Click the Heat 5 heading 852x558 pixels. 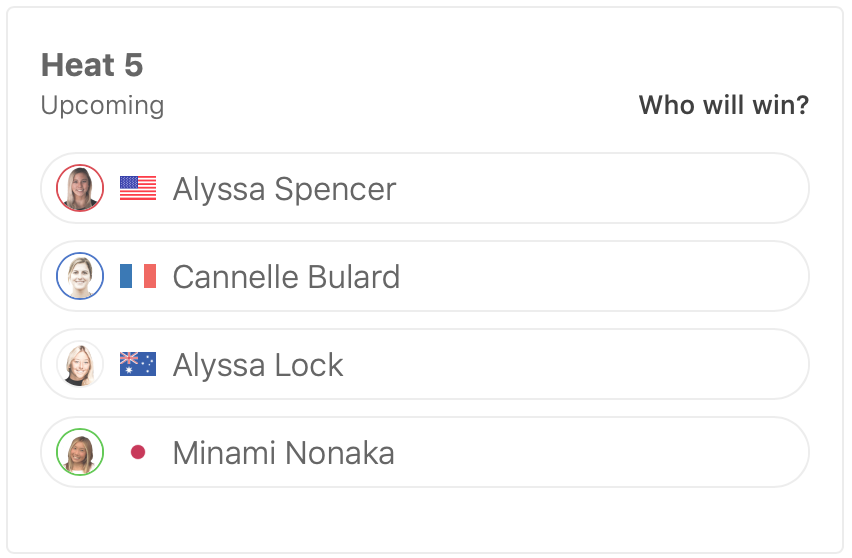coord(92,66)
